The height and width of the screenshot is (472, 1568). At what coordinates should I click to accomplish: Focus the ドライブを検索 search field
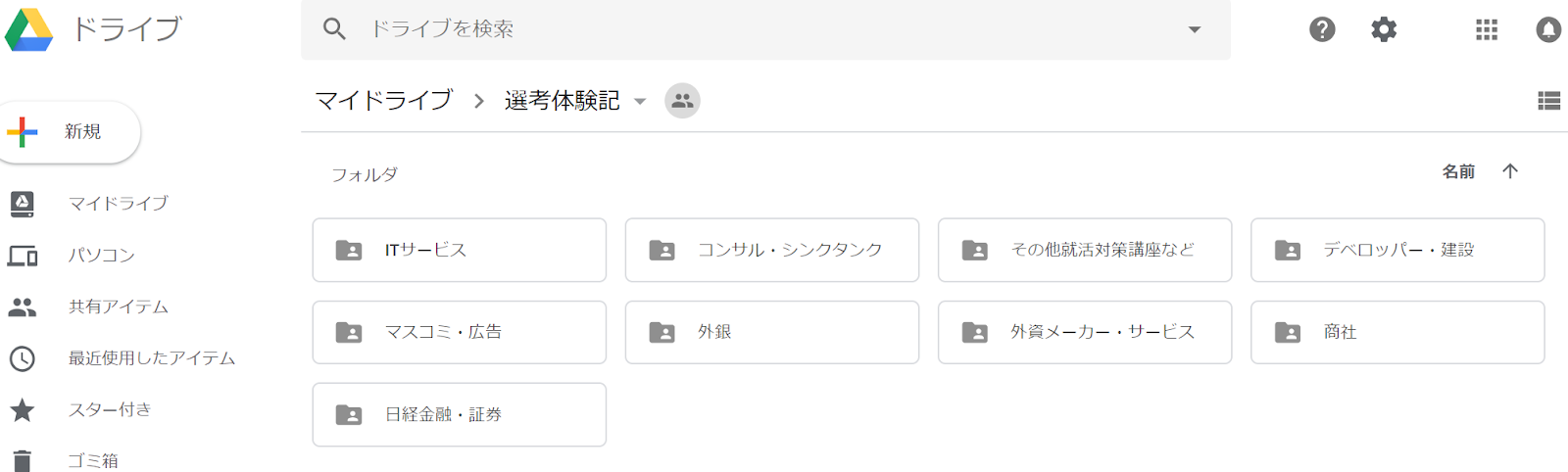(x=765, y=29)
